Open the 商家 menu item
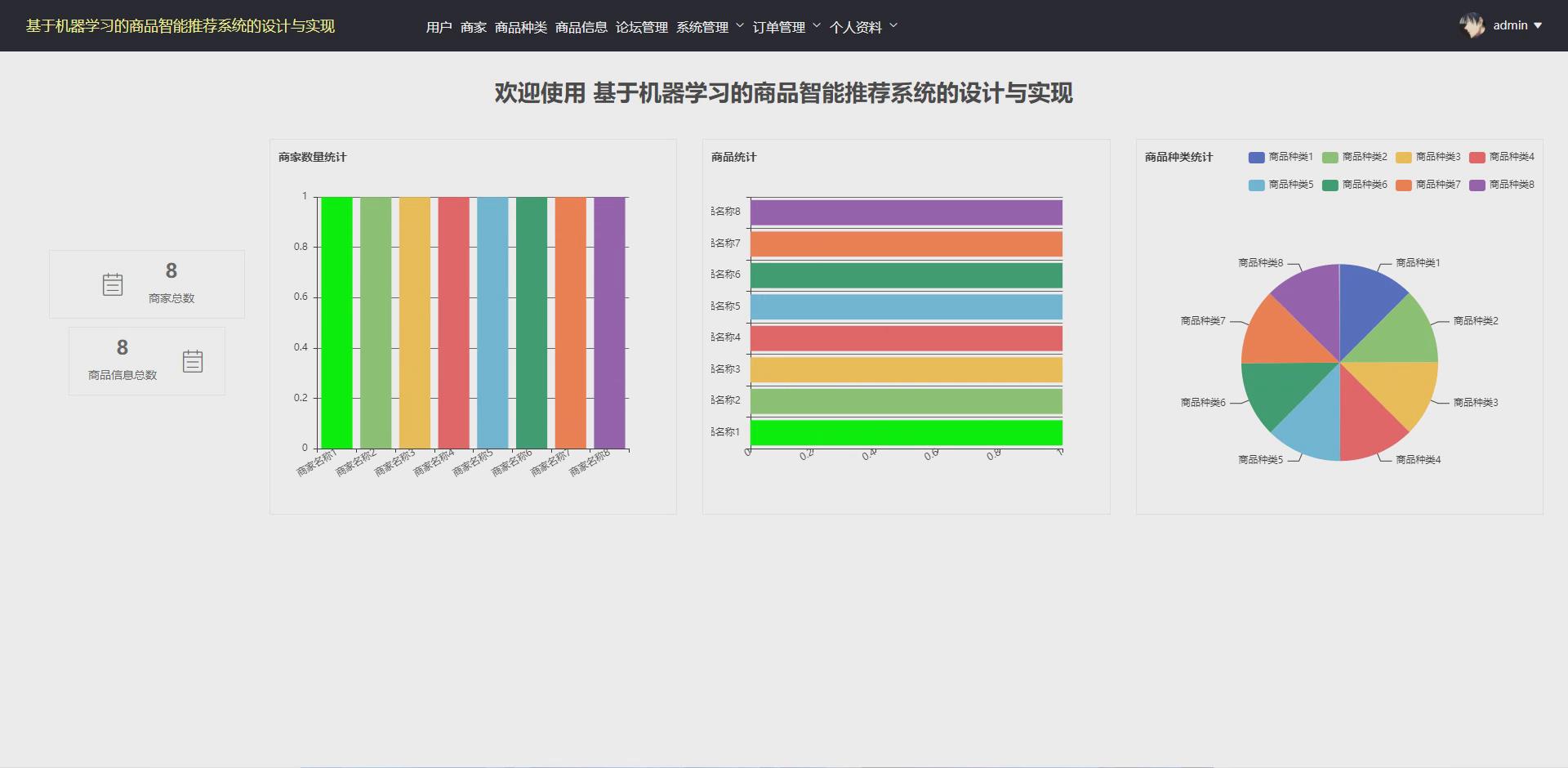 pos(474,27)
